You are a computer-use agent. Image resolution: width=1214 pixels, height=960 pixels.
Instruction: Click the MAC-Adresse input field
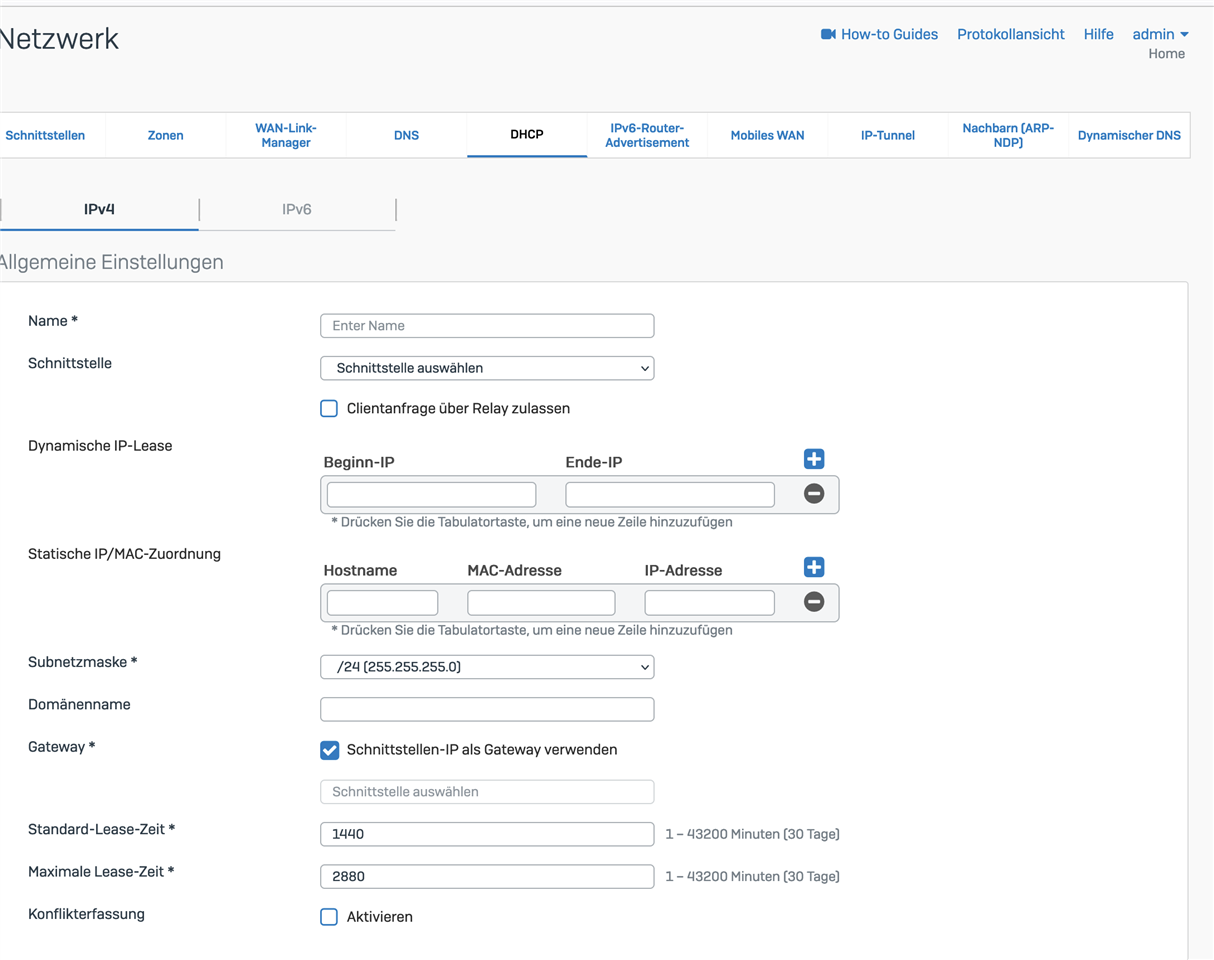pyautogui.click(x=541, y=603)
